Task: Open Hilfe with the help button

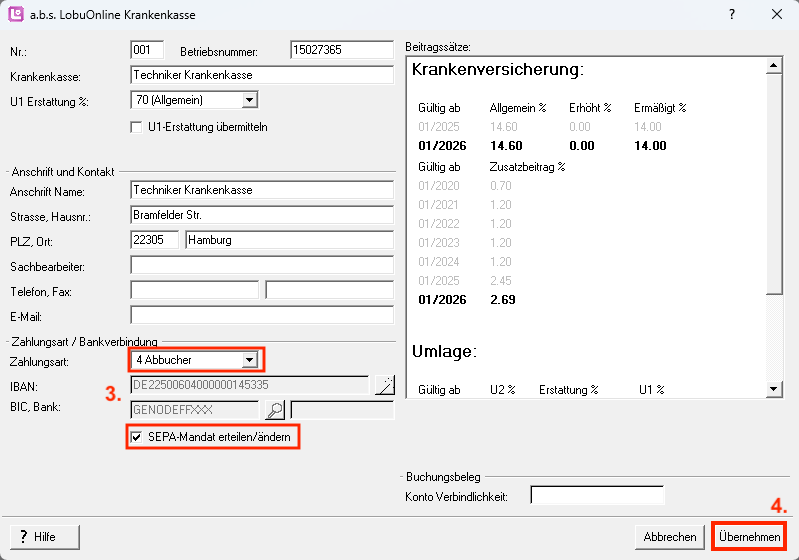Action: (44, 537)
